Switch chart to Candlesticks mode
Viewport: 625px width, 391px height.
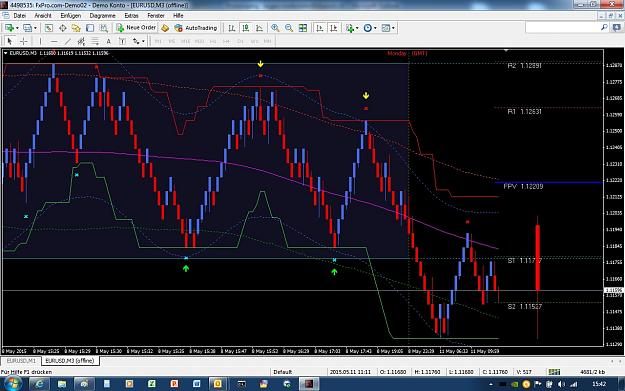(246, 28)
